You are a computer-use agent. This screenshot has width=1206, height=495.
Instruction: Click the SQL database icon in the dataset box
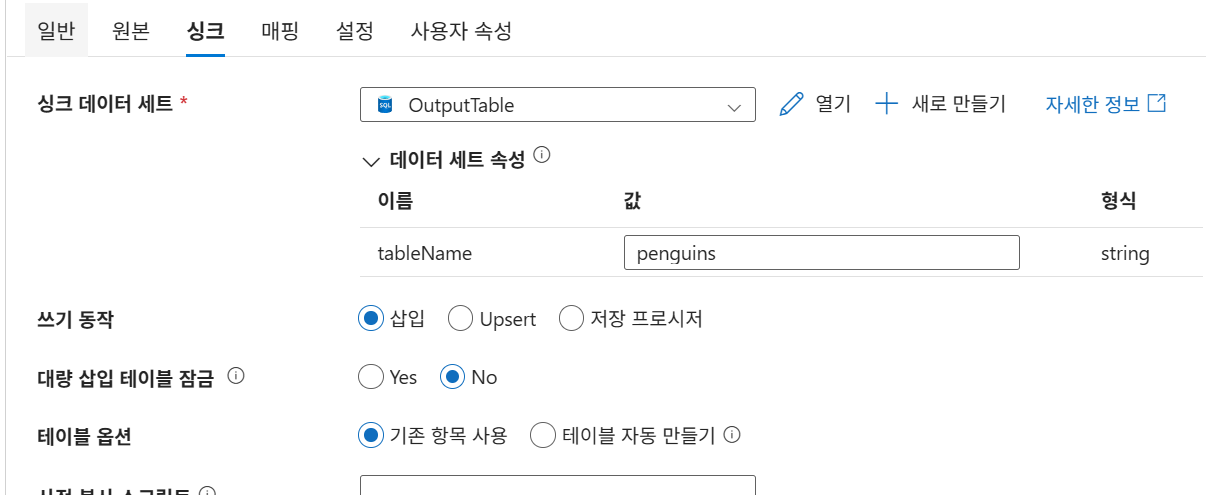385,105
